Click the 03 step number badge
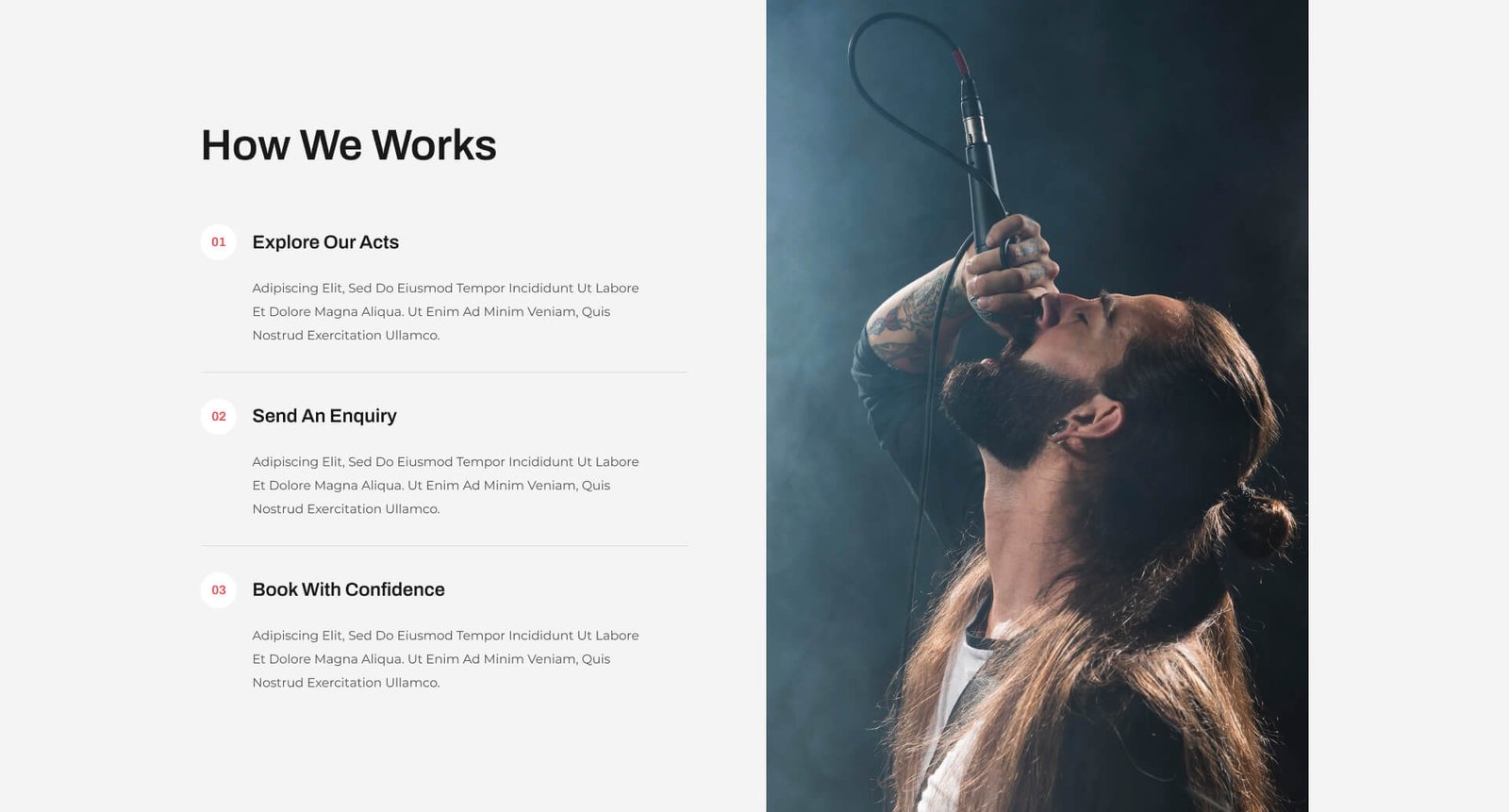1509x812 pixels. 218,589
